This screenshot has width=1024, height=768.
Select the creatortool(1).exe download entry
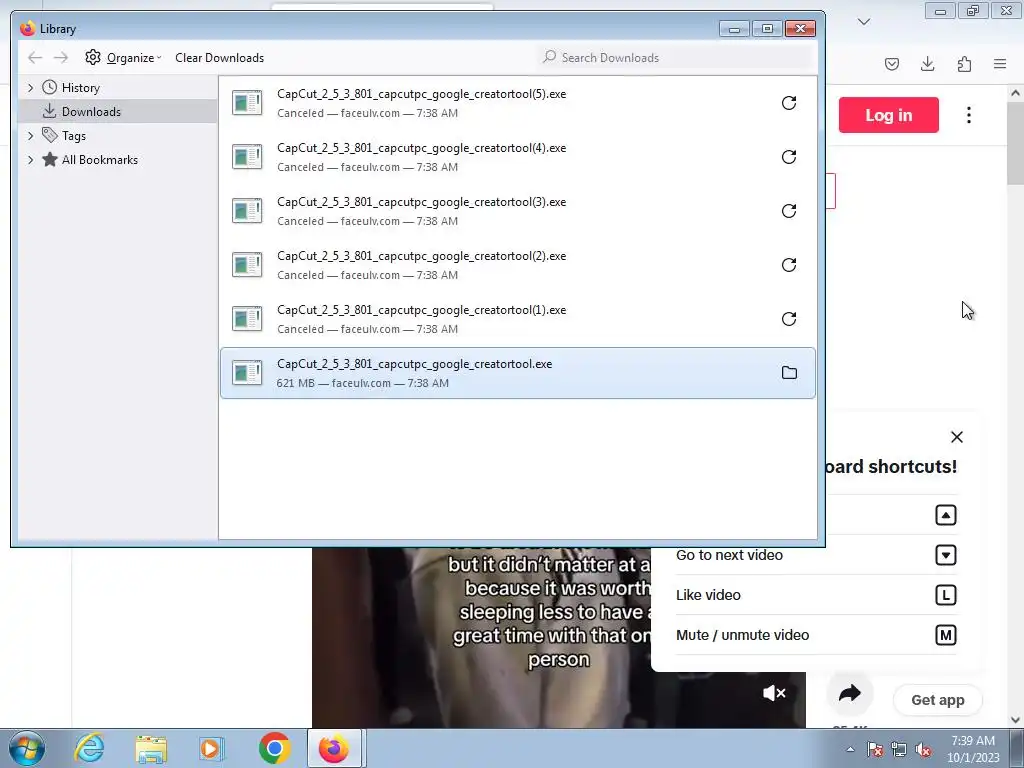(x=517, y=319)
